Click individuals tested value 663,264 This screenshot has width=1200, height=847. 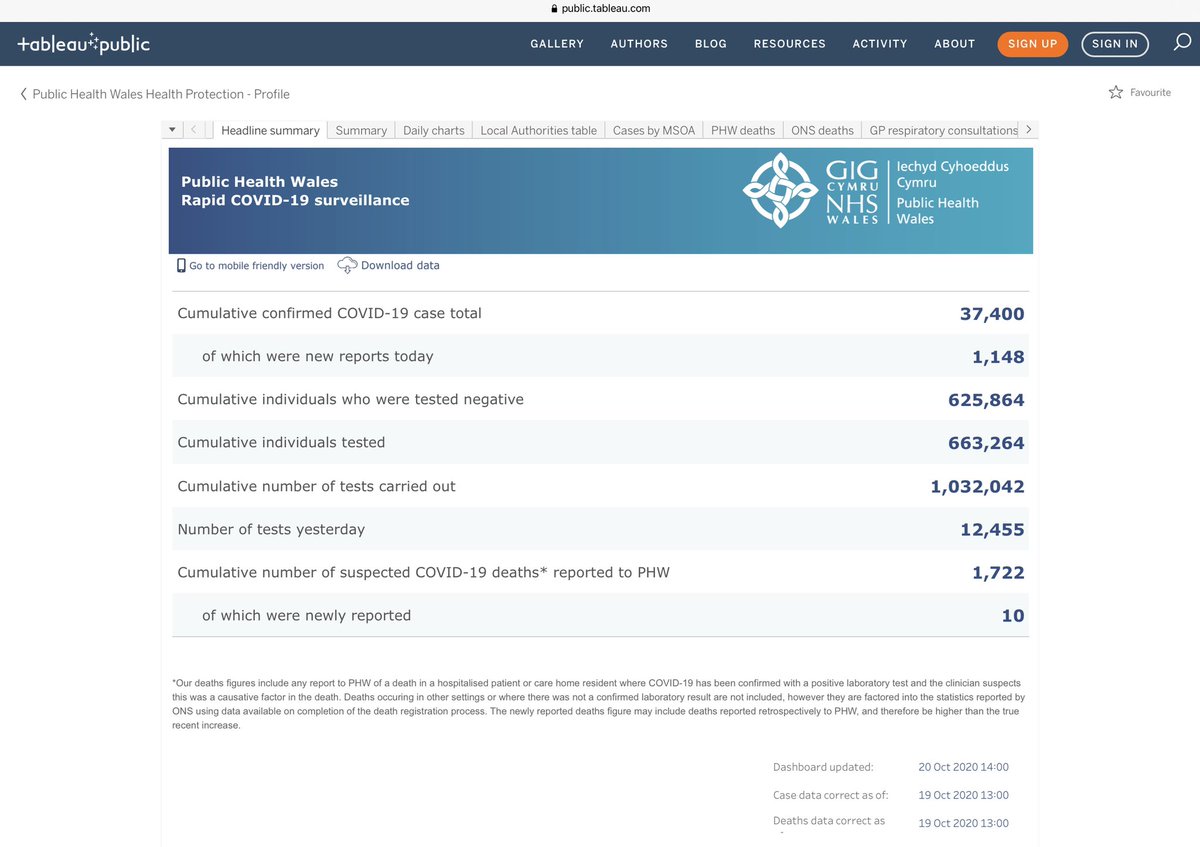pos(986,443)
